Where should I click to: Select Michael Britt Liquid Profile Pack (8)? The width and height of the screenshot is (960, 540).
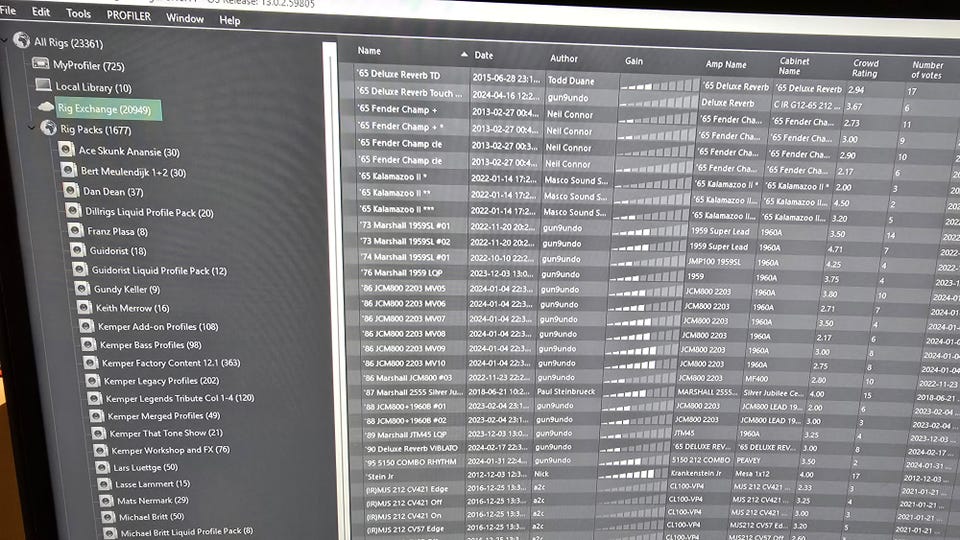(186, 532)
